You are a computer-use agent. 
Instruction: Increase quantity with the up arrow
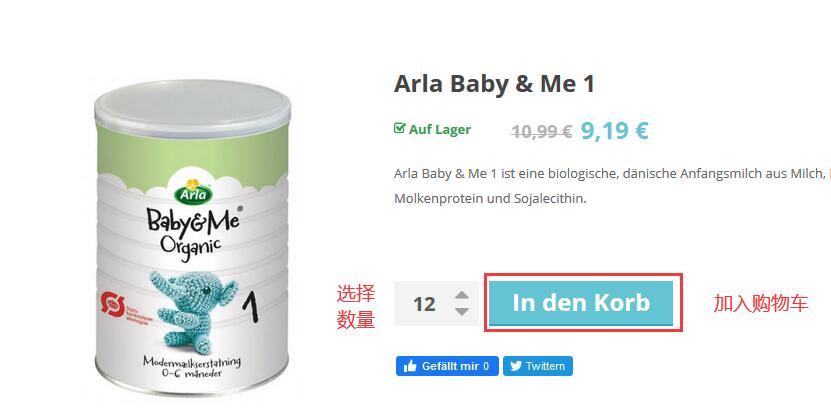click(x=462, y=295)
